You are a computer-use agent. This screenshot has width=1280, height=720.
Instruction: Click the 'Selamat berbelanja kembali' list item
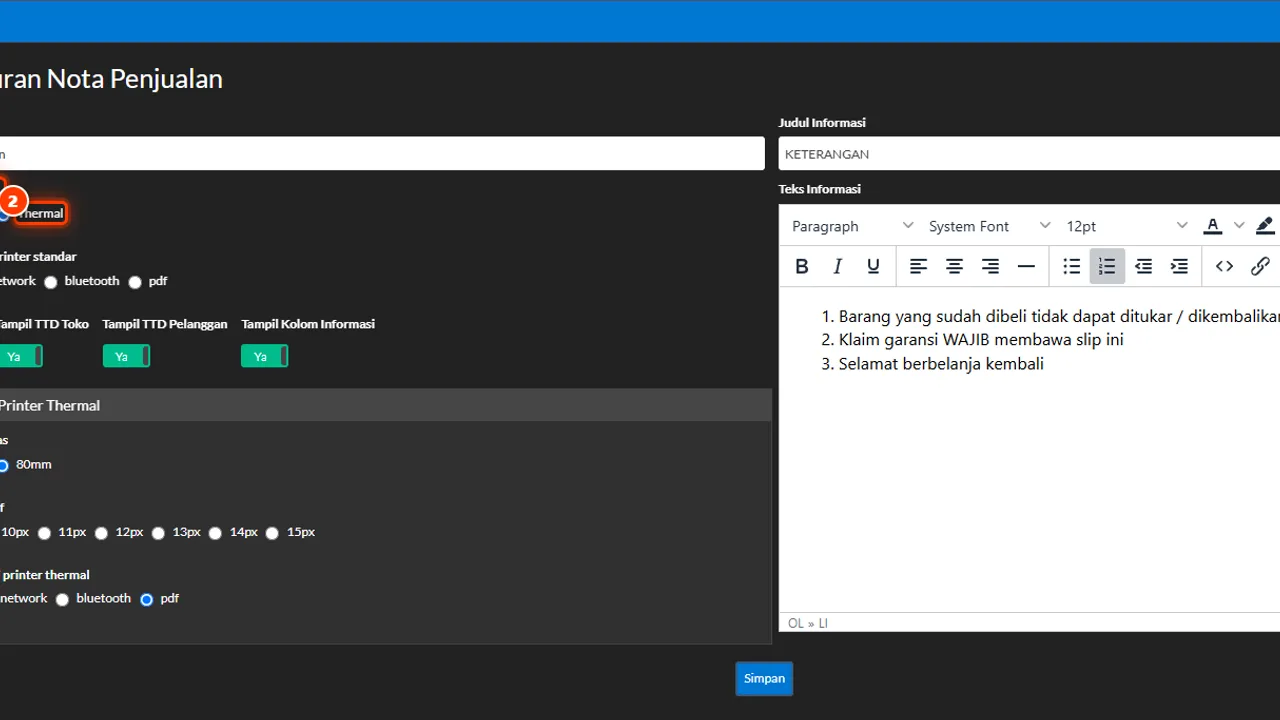[941, 364]
